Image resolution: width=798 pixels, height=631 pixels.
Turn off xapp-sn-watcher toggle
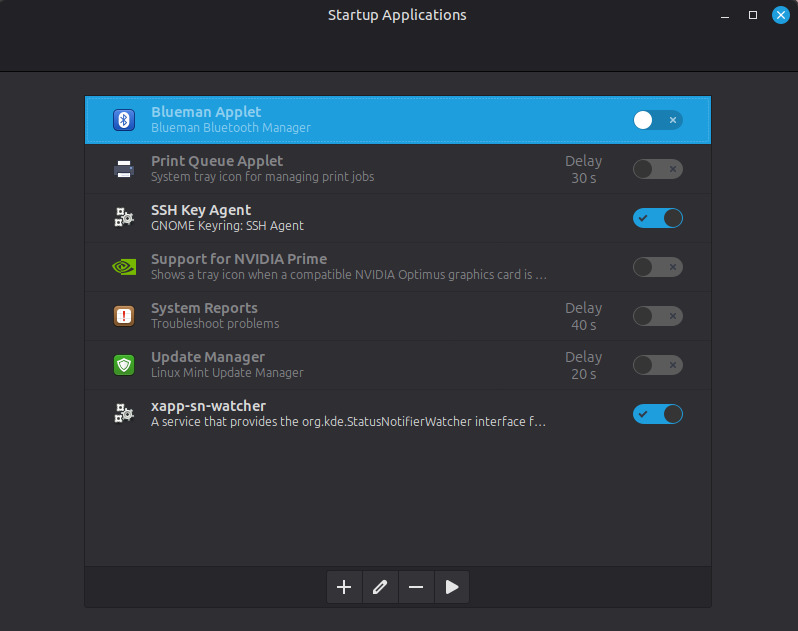click(x=657, y=414)
